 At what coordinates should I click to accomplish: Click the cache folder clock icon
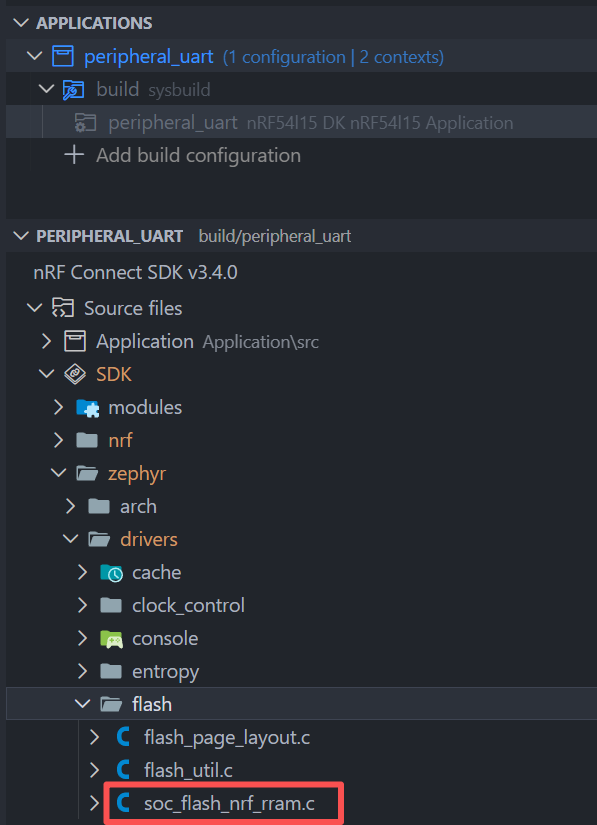coord(111,572)
